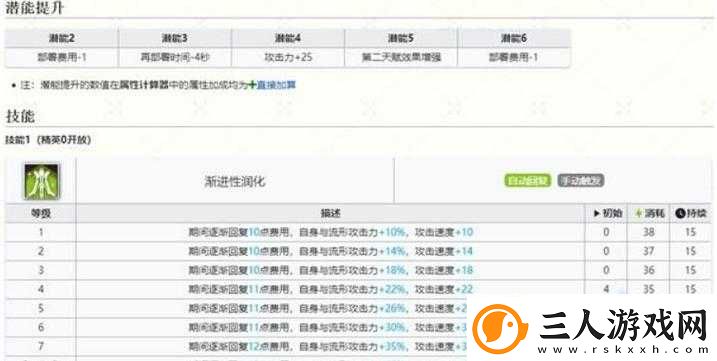This screenshot has width=717, height=361.
Task: Click the description with 攻击力+10%
Action: 331,232
